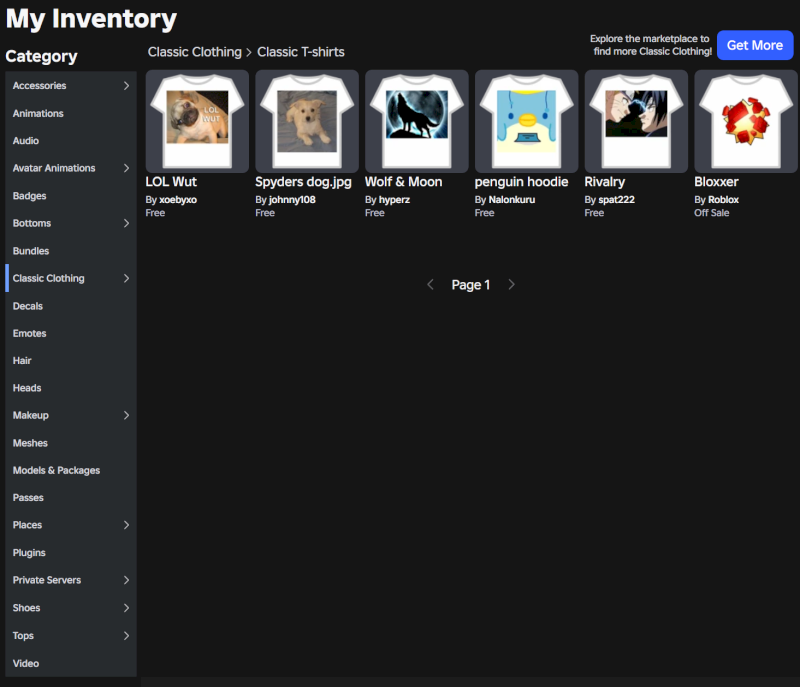Open the Emotes category
This screenshot has width=800, height=687.
[x=30, y=334]
